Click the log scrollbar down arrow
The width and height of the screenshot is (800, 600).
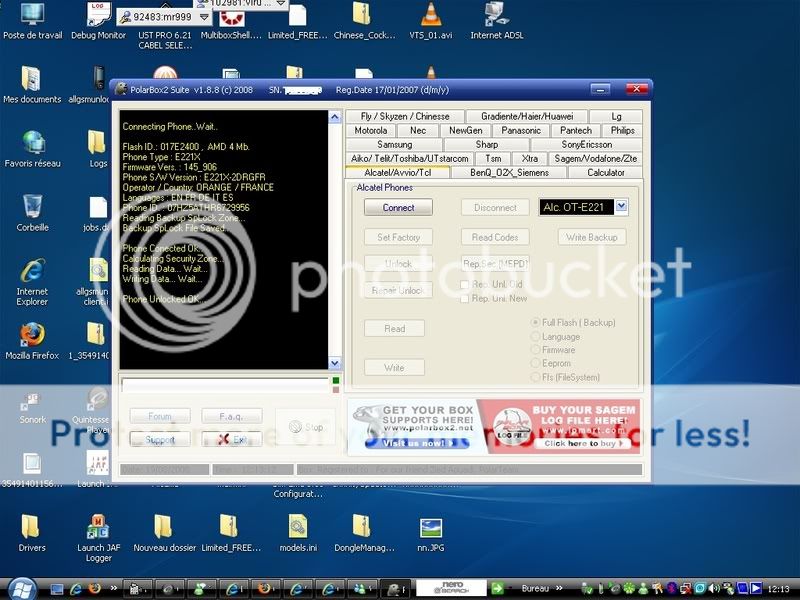pos(335,363)
